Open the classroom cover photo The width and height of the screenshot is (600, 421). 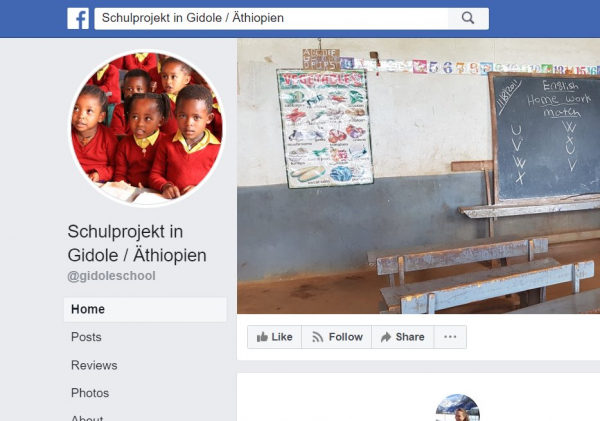(419, 176)
